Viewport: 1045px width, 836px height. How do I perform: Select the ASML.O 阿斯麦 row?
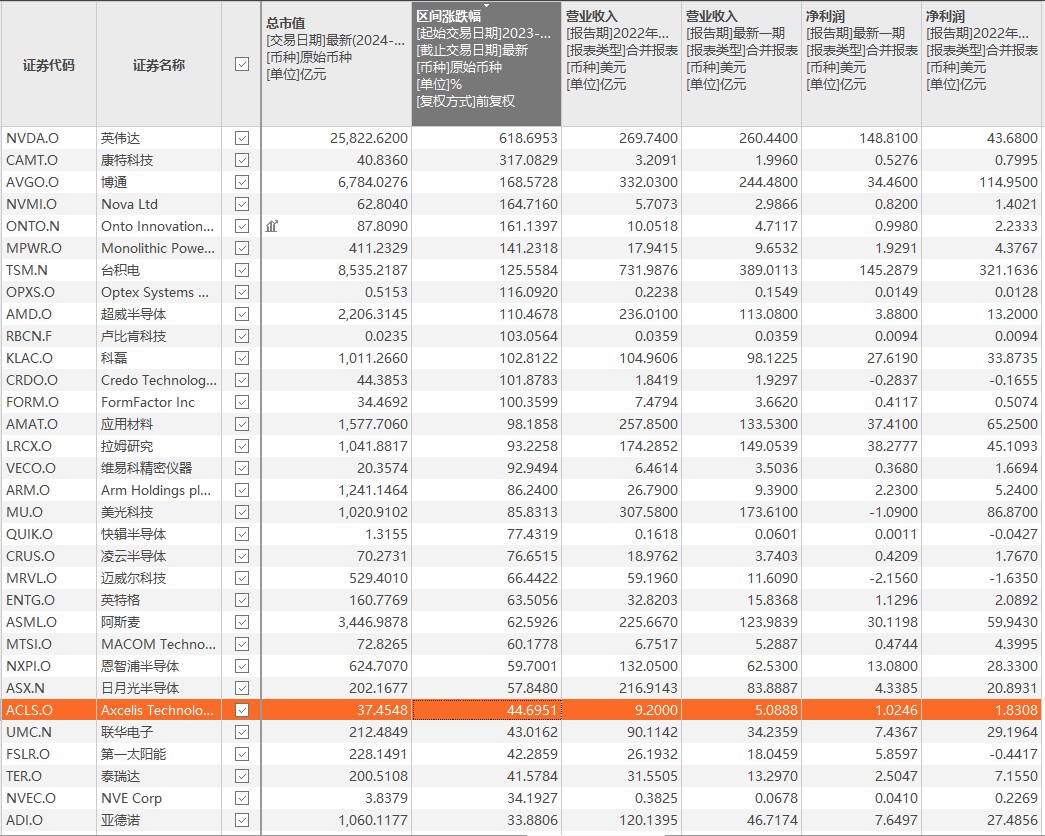(x=33, y=622)
